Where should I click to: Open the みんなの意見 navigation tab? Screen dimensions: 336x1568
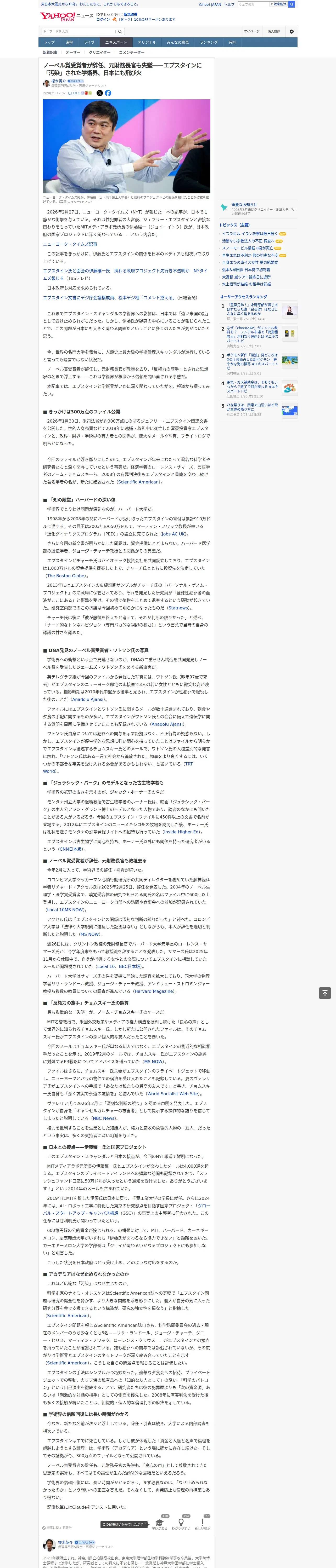177,43
